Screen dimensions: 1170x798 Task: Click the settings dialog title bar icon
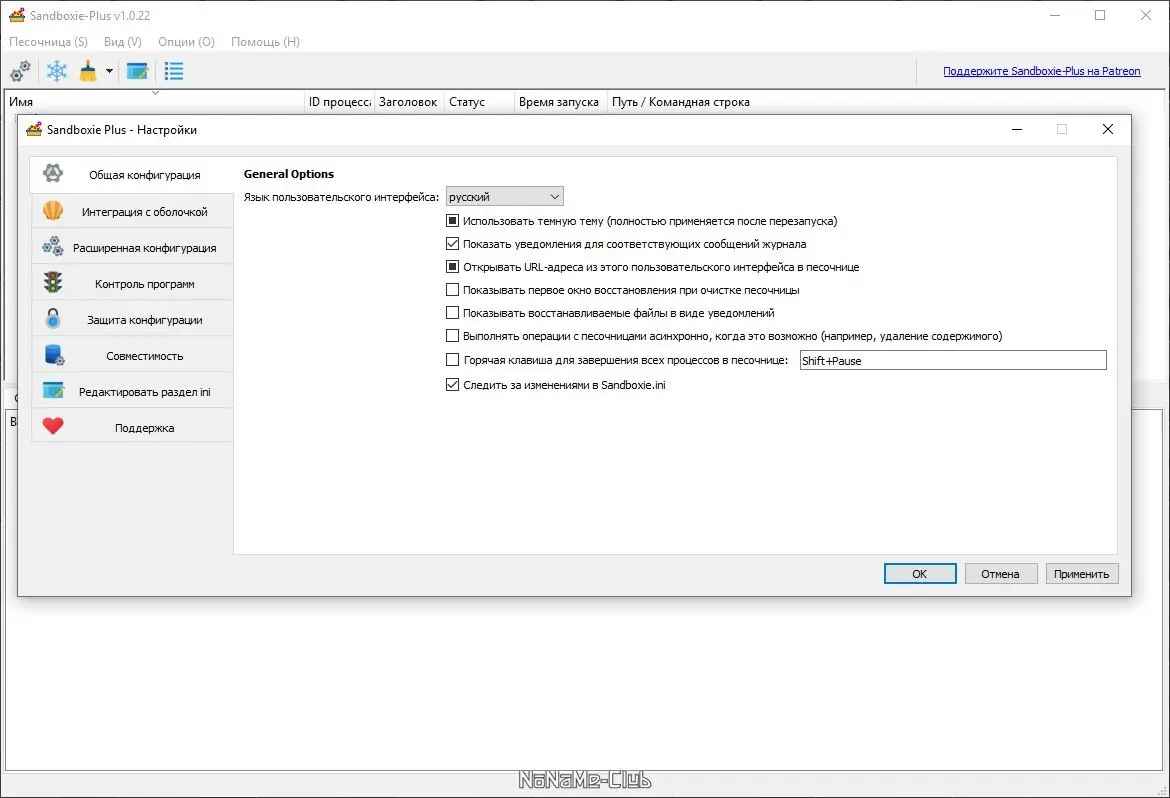point(34,129)
